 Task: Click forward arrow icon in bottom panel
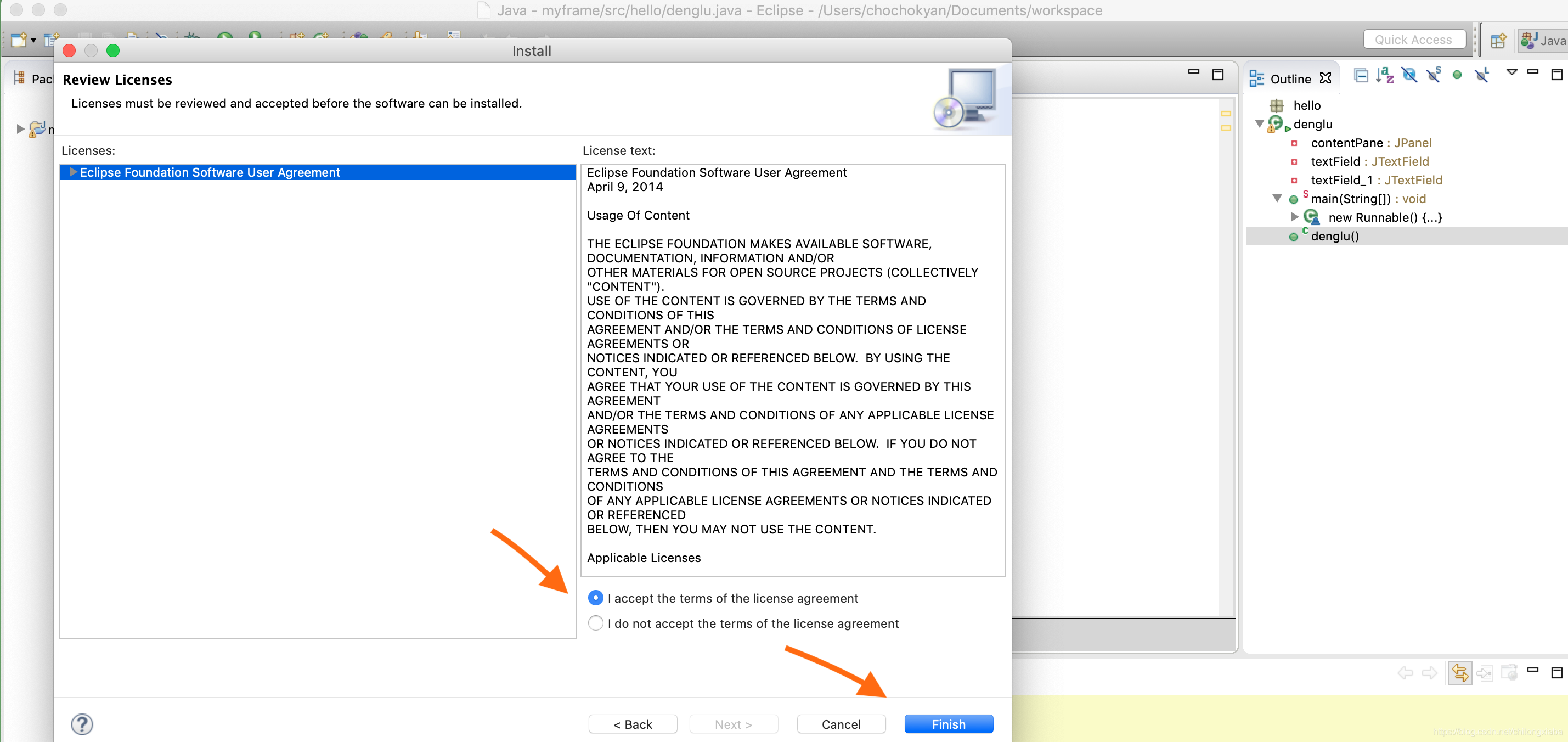1429,673
